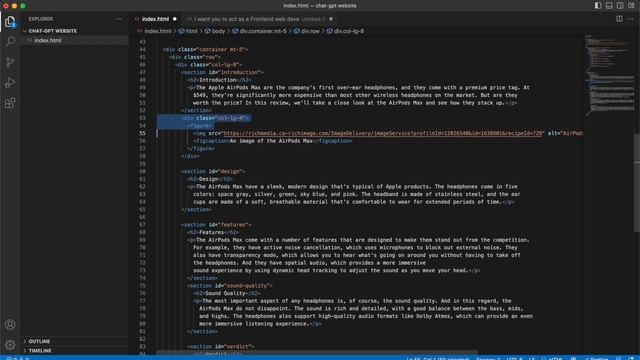Toggle the secondary sidebar layout icon
640x360 pixels.
(620, 6)
